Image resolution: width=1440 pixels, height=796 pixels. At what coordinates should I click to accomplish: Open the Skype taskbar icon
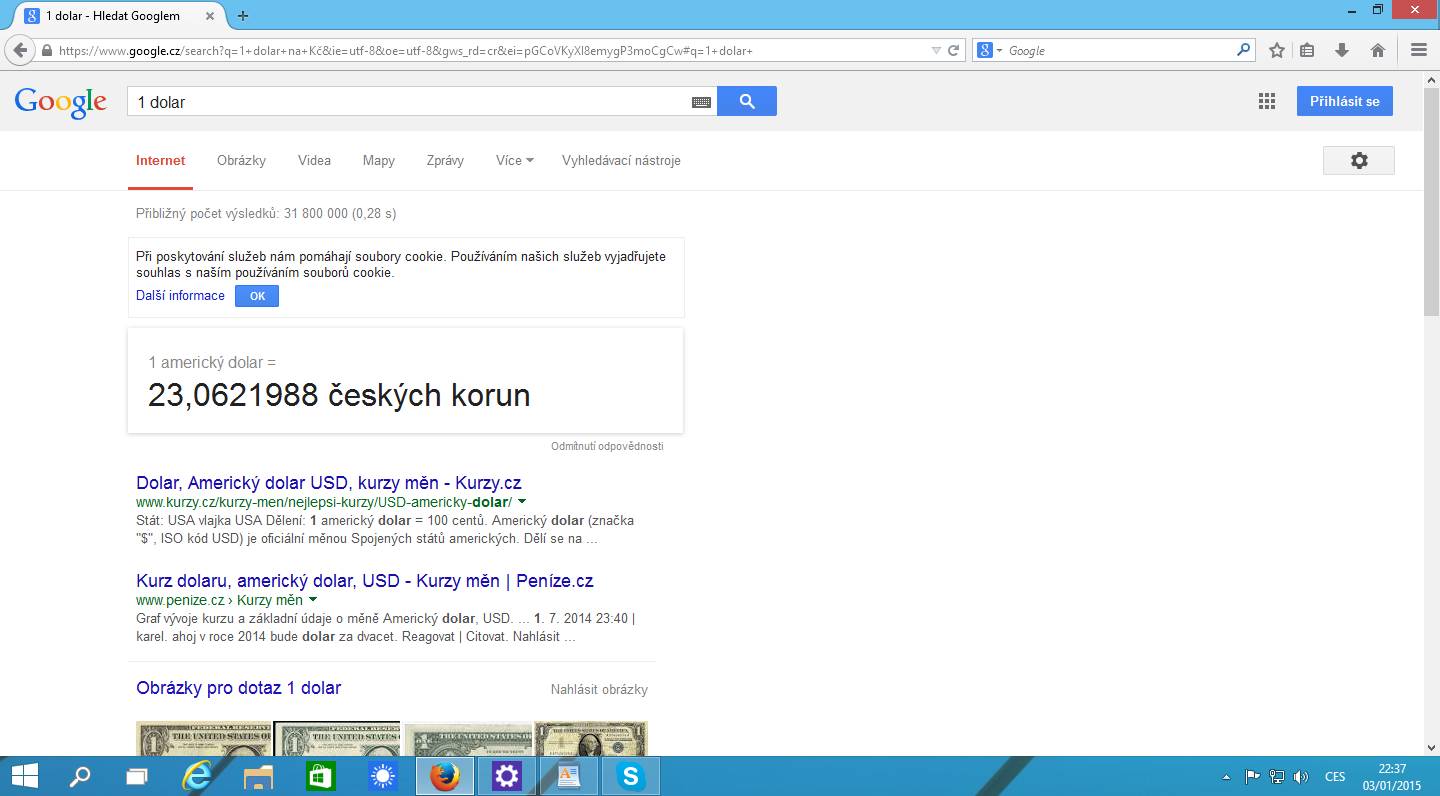pyautogui.click(x=631, y=776)
